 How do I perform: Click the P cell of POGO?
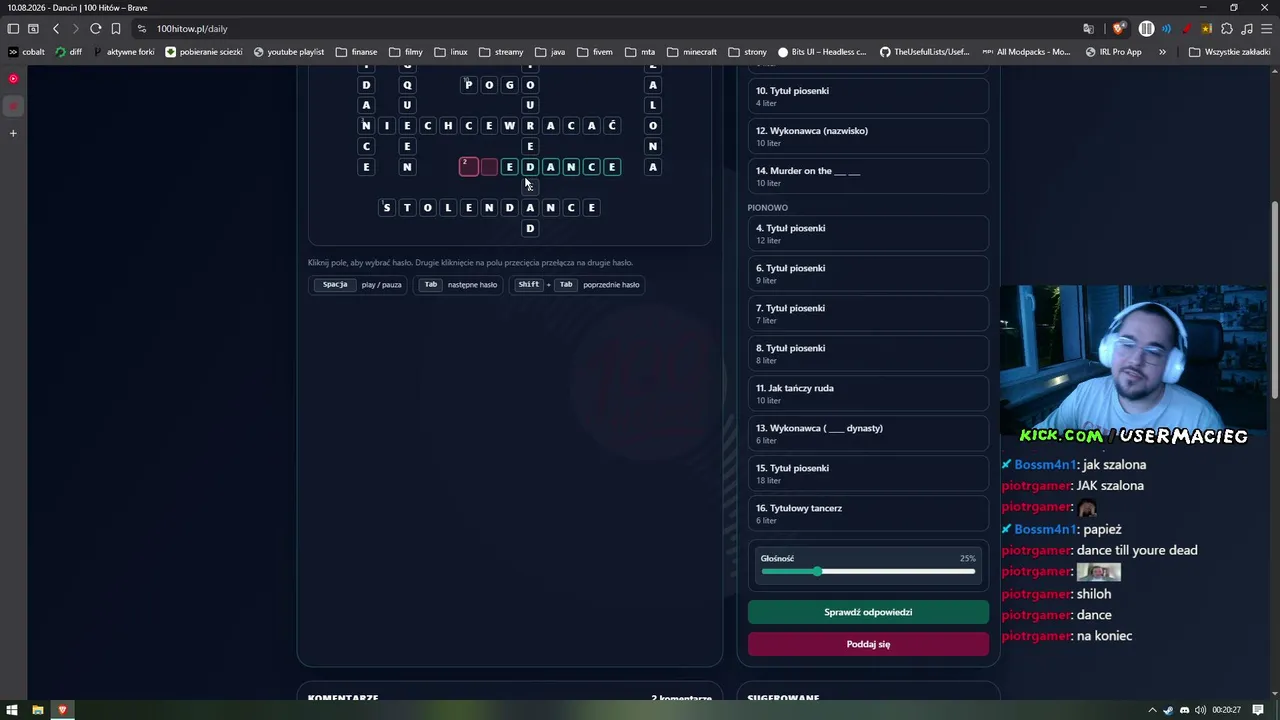469,85
